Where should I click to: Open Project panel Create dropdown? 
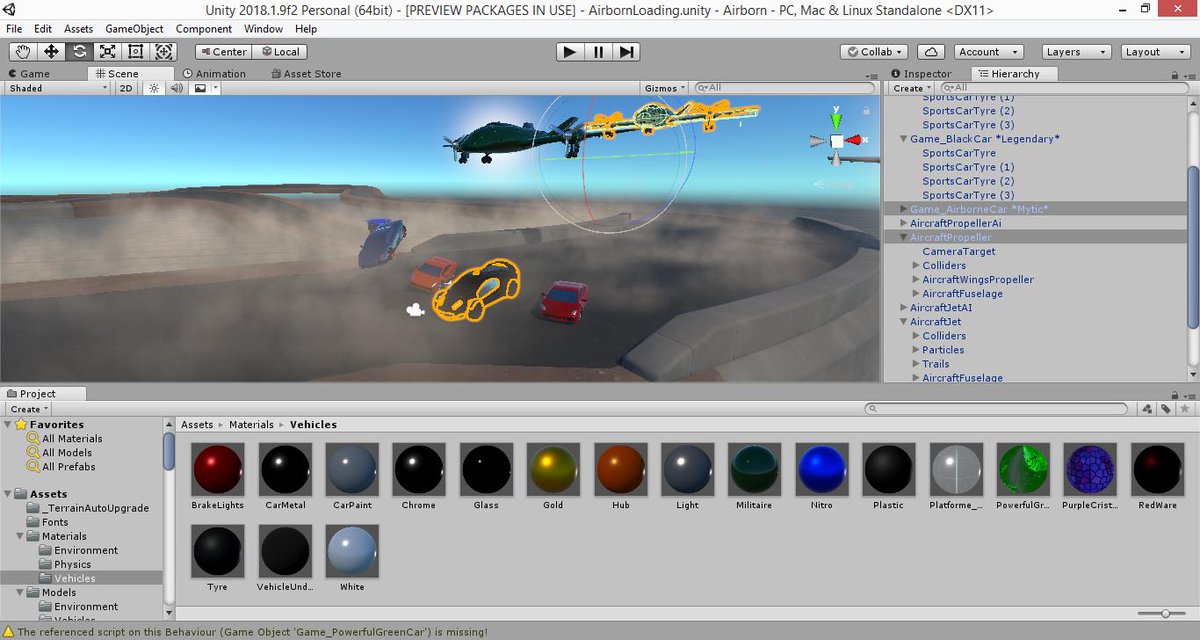[28, 409]
